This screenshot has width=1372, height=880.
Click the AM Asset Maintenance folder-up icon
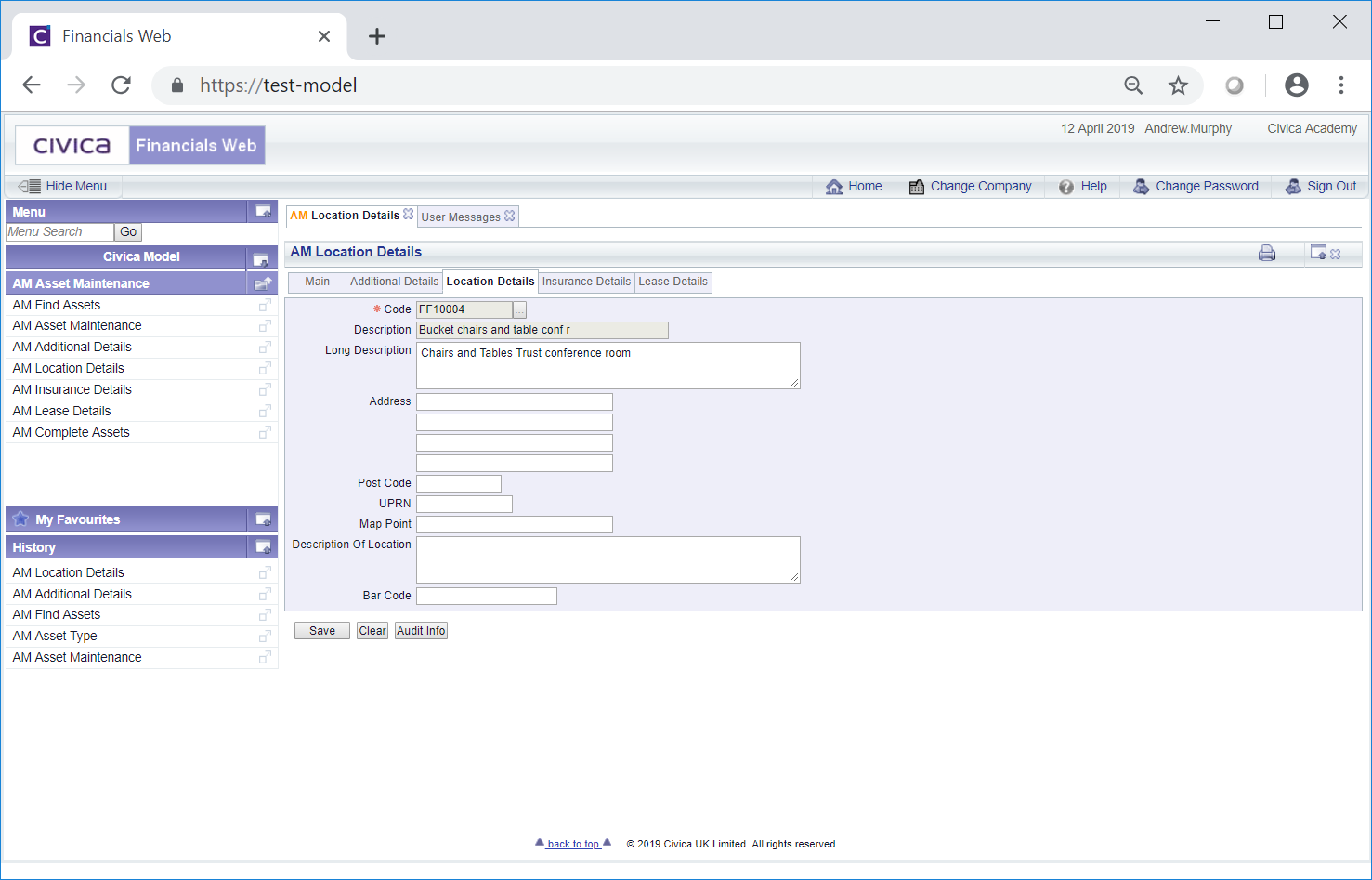[x=263, y=283]
